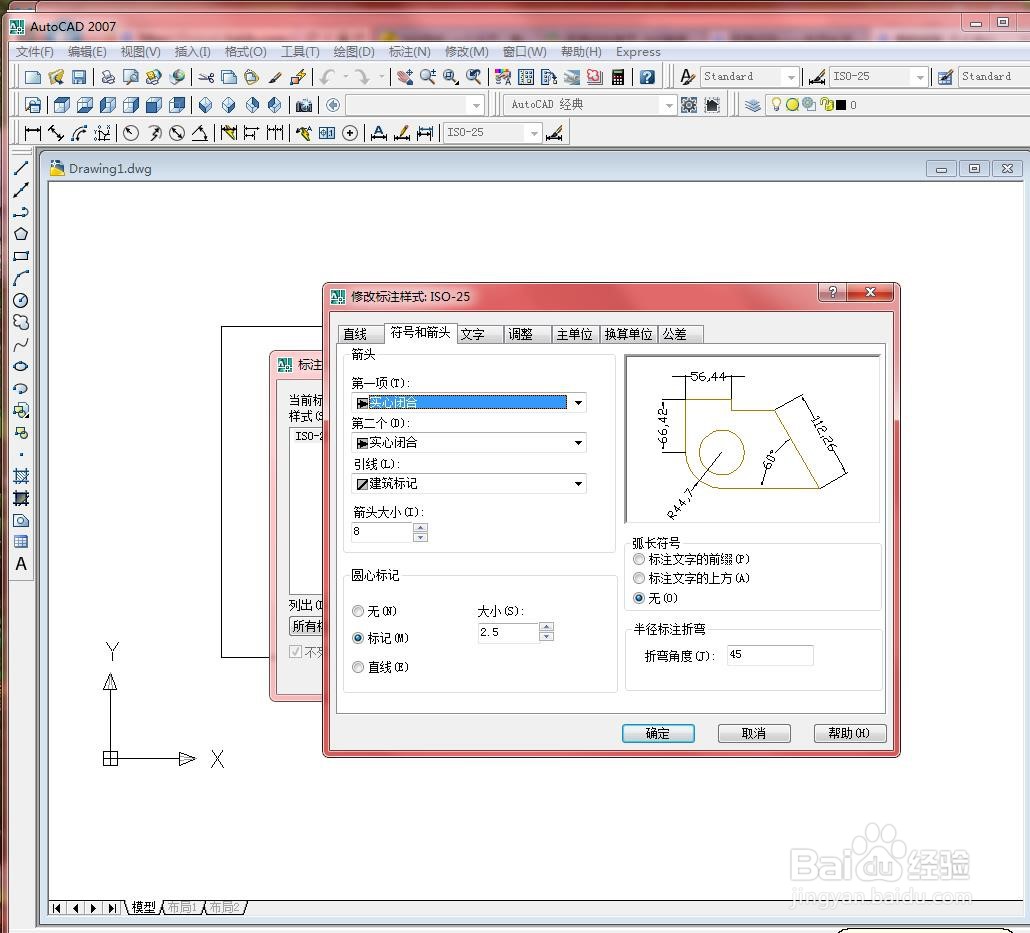Open the 第一项 arrowhead dropdown
Image resolution: width=1030 pixels, height=933 pixels.
(578, 403)
